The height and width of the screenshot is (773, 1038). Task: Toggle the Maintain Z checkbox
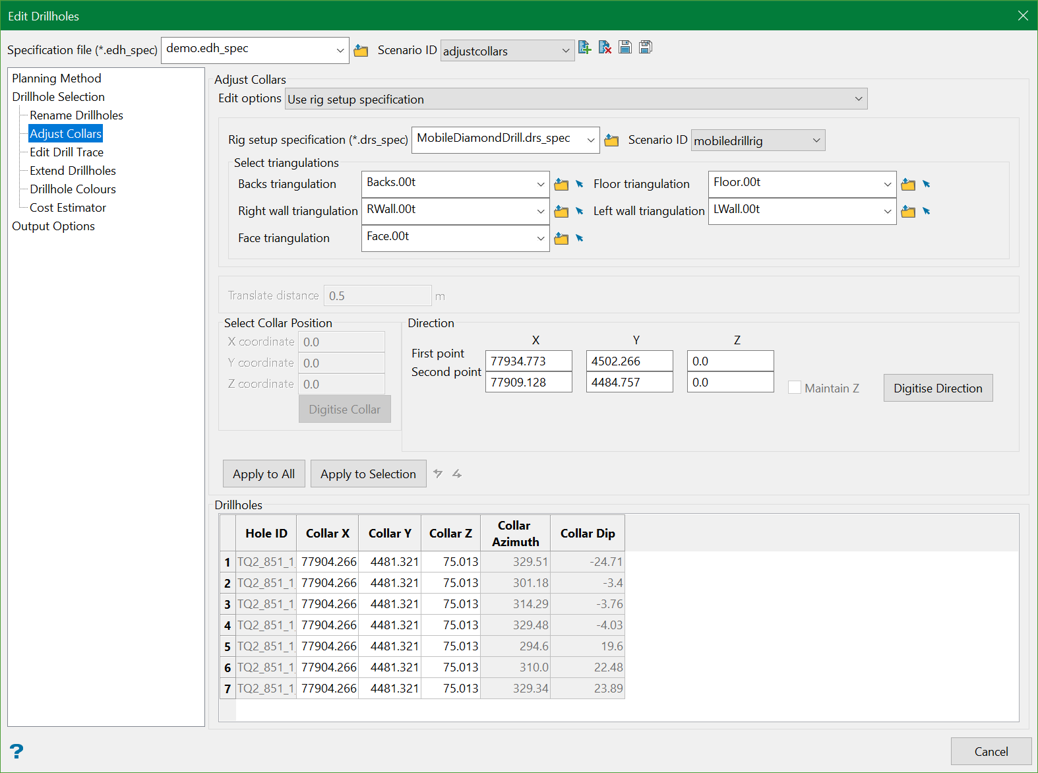[794, 388]
